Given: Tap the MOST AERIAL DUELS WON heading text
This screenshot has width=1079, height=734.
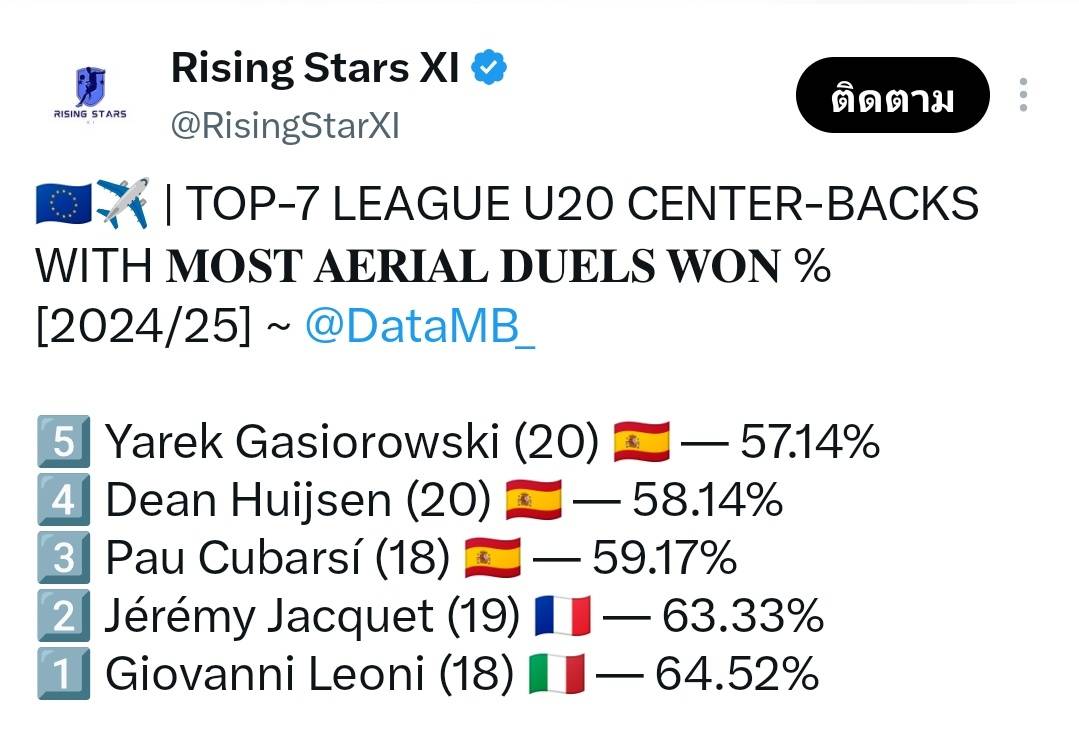Looking at the screenshot, I should tap(473, 266).
